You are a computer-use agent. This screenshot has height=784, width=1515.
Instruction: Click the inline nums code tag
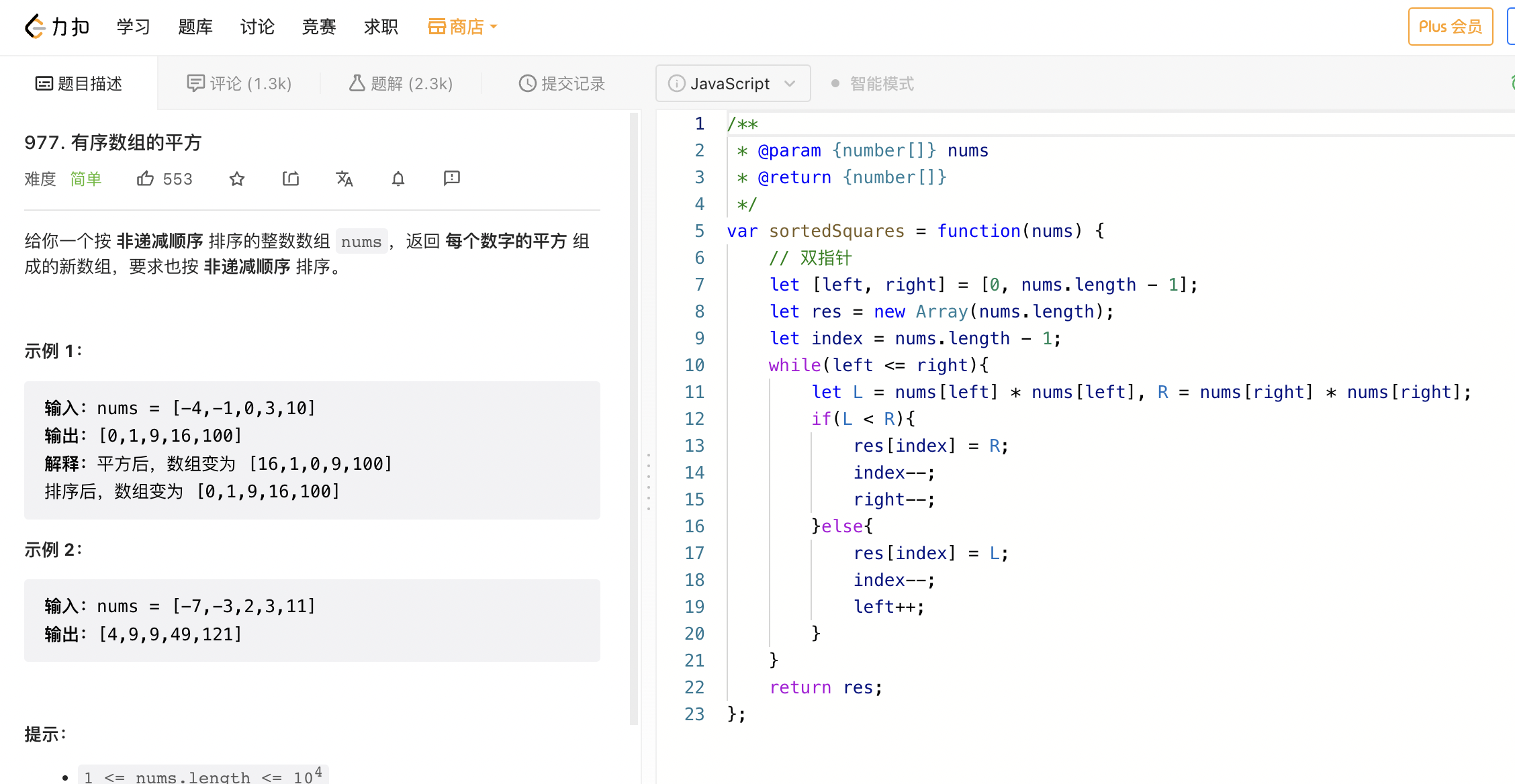[x=361, y=242]
